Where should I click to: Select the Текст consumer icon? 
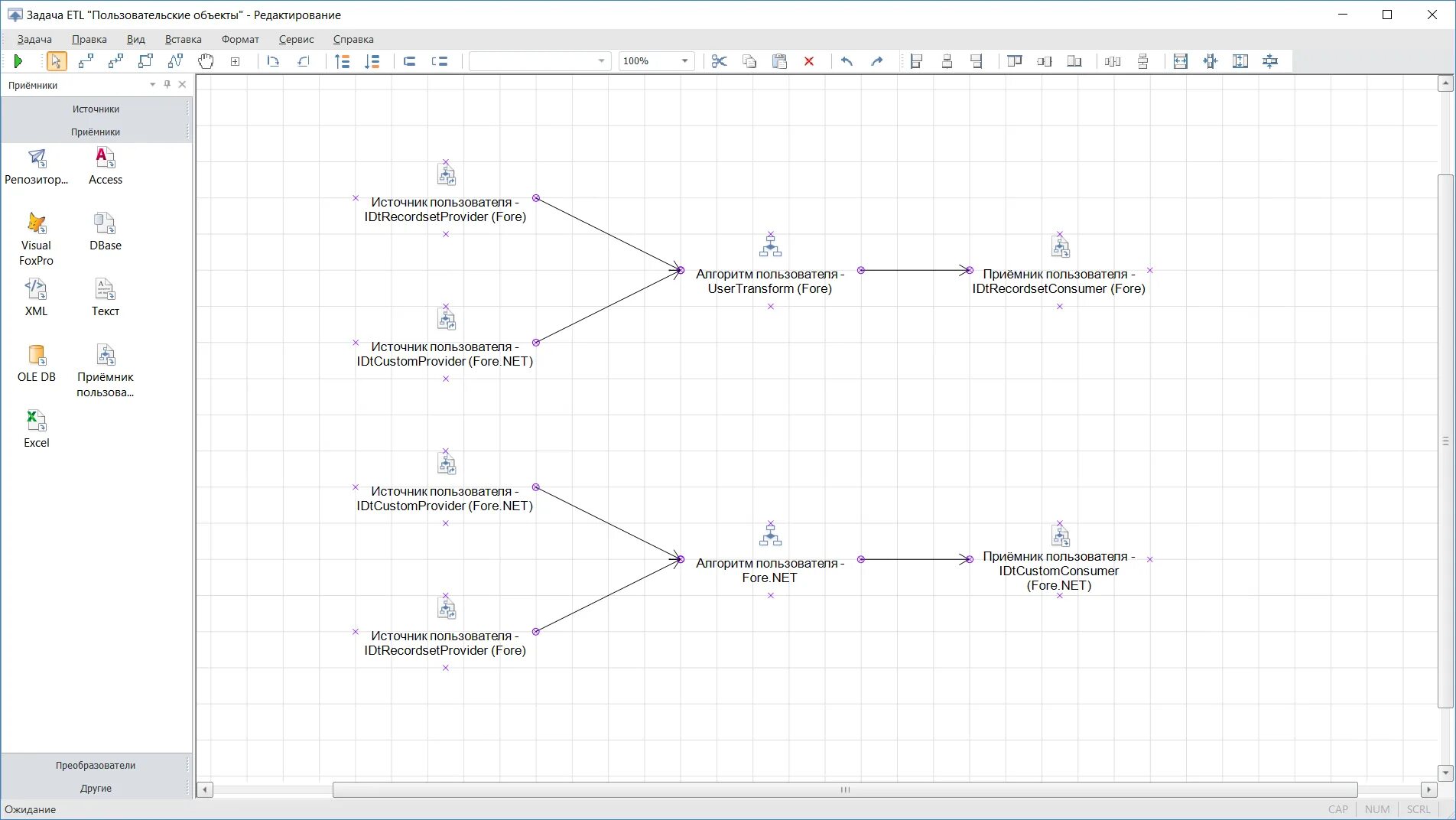pos(106,298)
